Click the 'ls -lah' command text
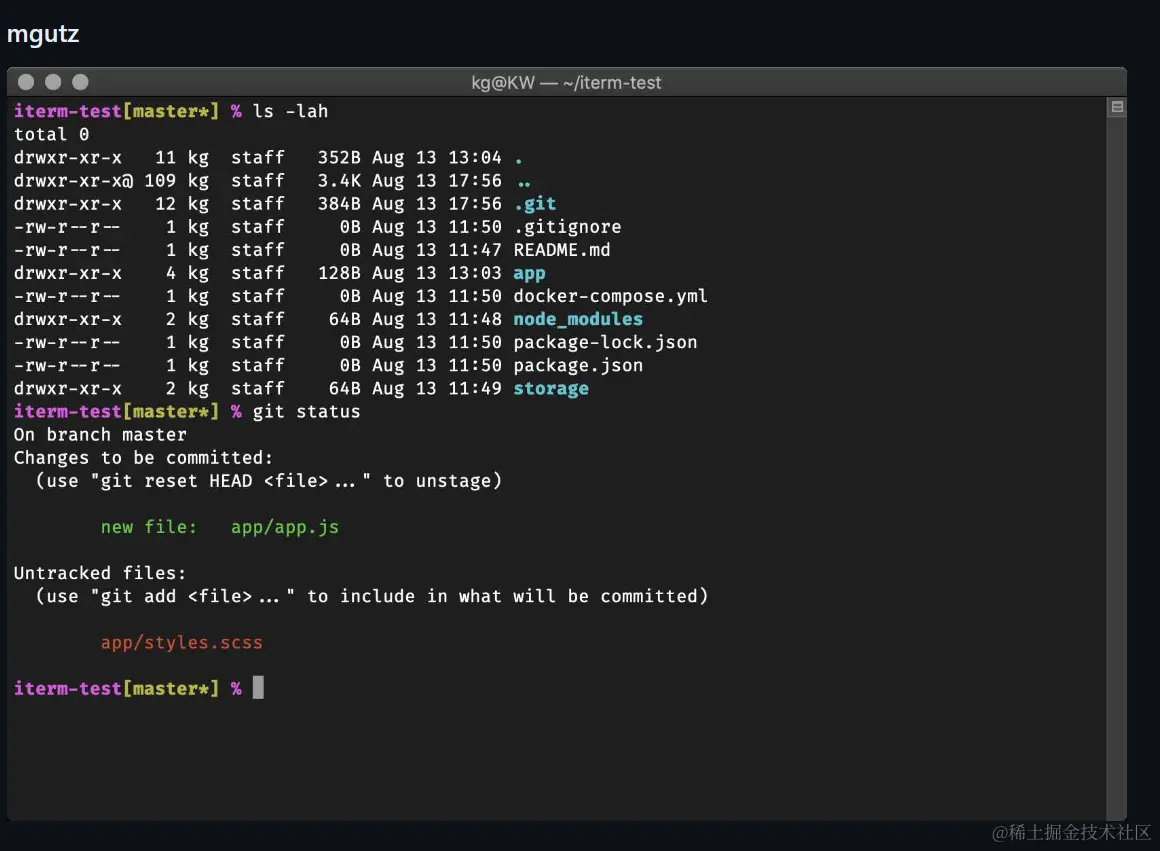Image resolution: width=1160 pixels, height=851 pixels. tap(290, 111)
